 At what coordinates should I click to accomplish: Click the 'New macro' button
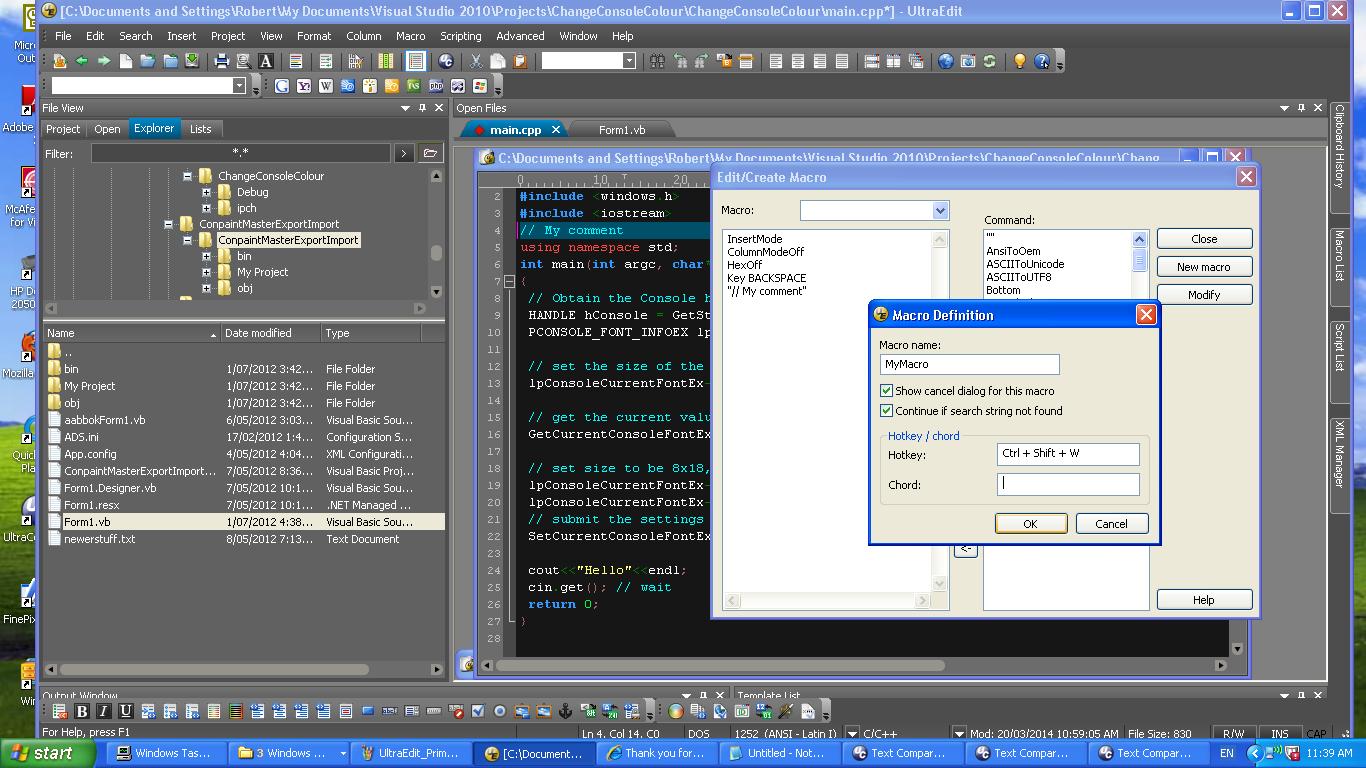coord(1203,267)
